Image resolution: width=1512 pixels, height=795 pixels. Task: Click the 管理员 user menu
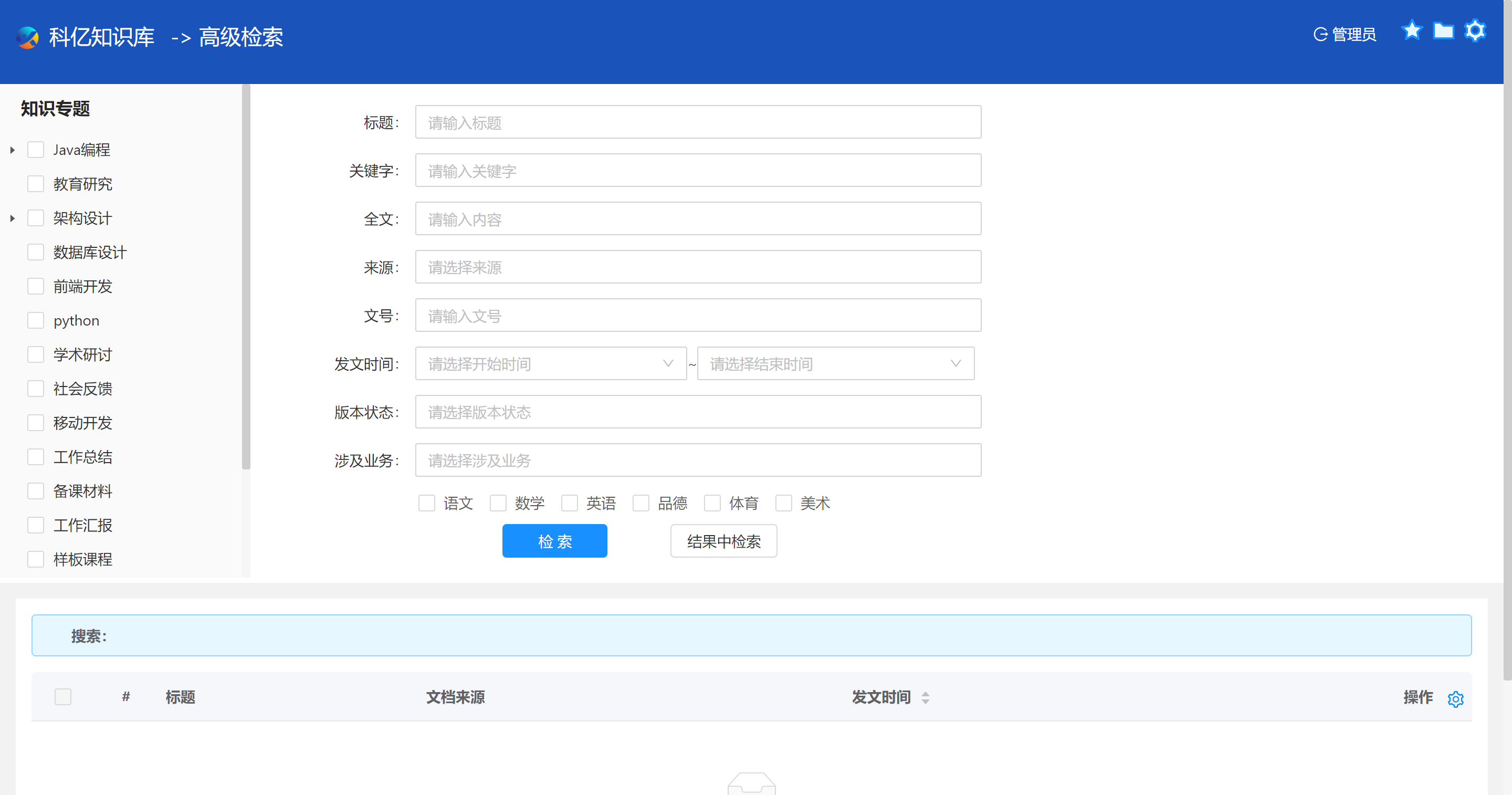(1353, 35)
